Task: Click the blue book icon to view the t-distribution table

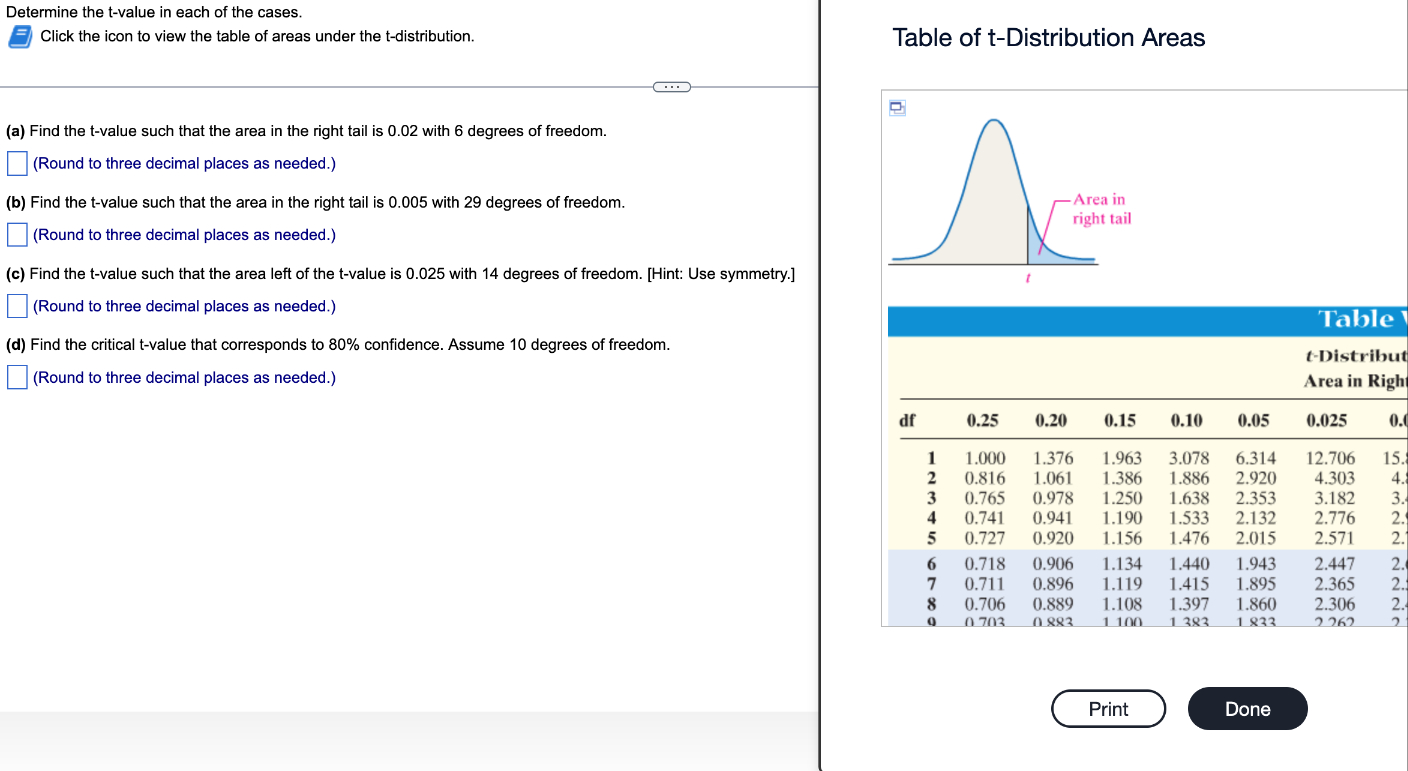Action: pos(18,37)
